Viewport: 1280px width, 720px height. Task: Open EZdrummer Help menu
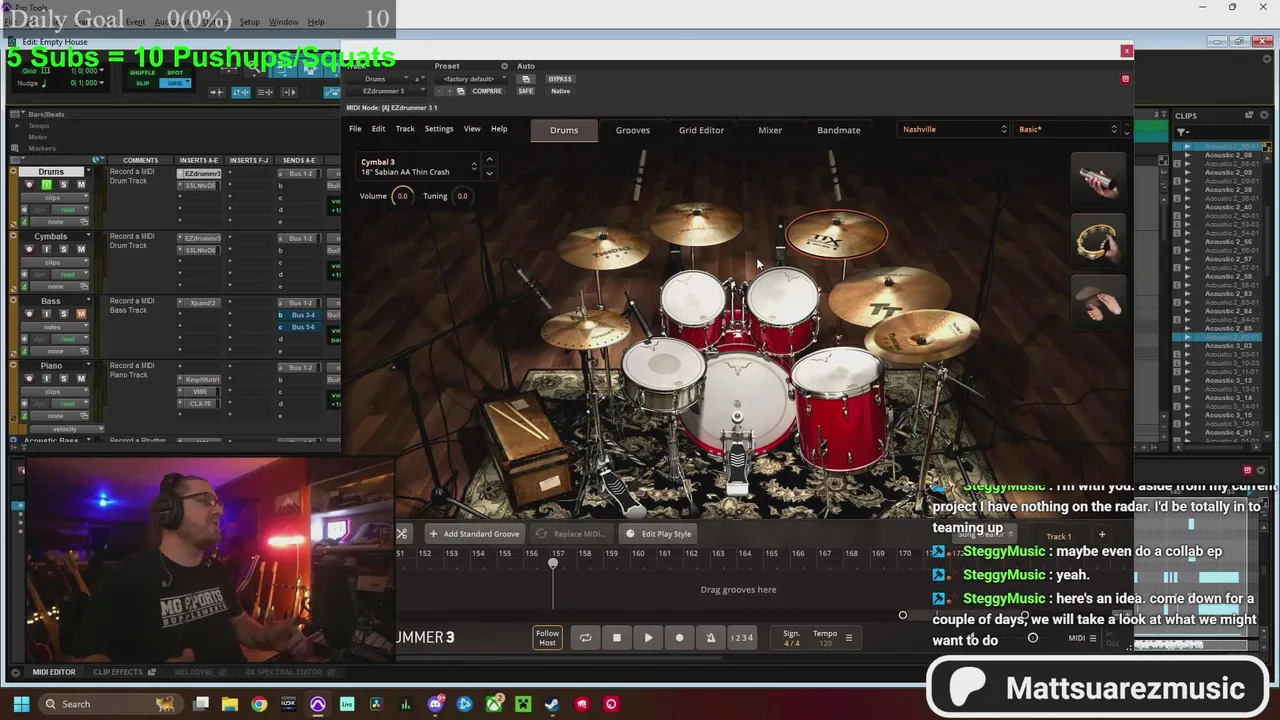[499, 129]
